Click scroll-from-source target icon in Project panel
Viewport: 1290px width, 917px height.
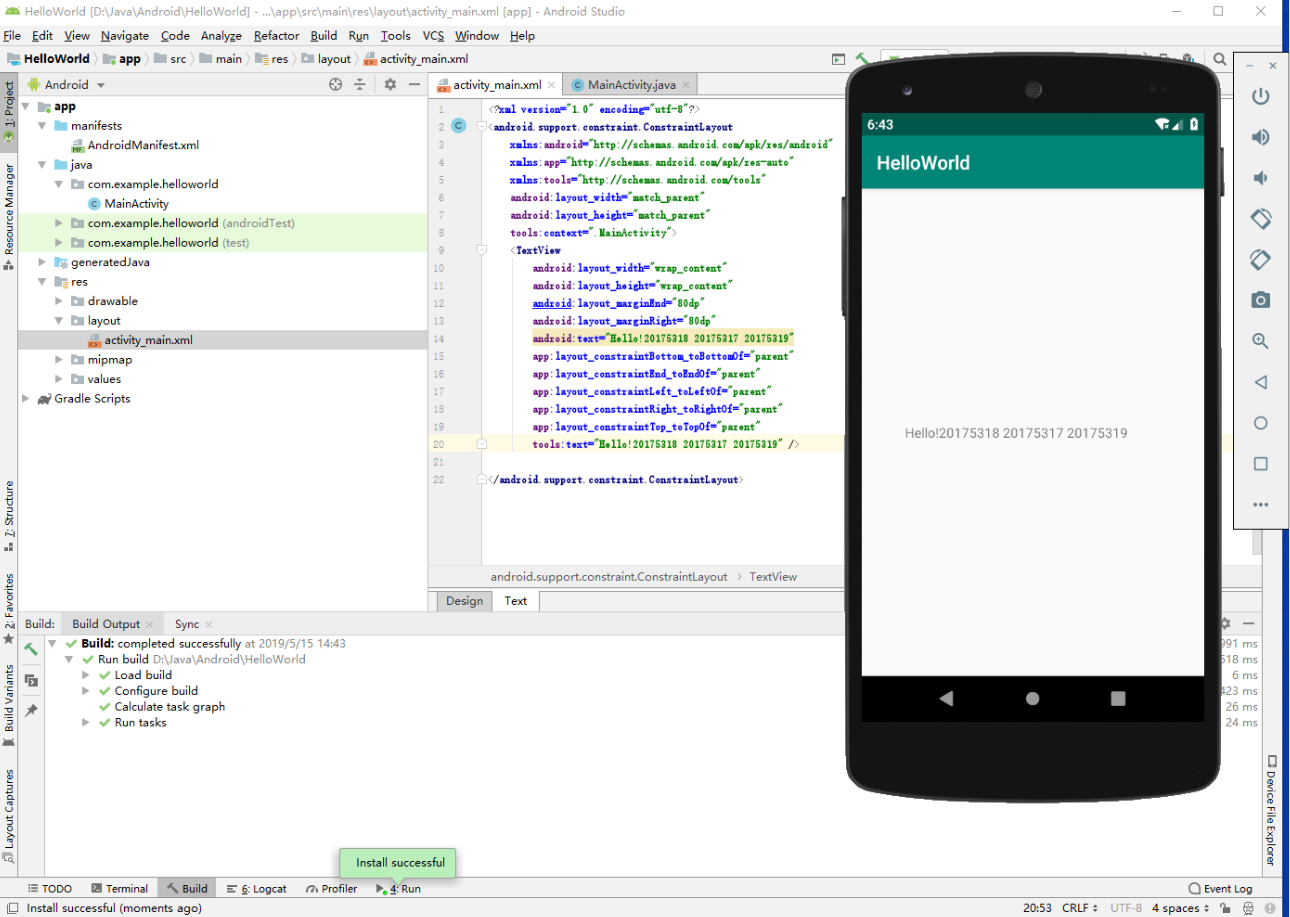(335, 85)
